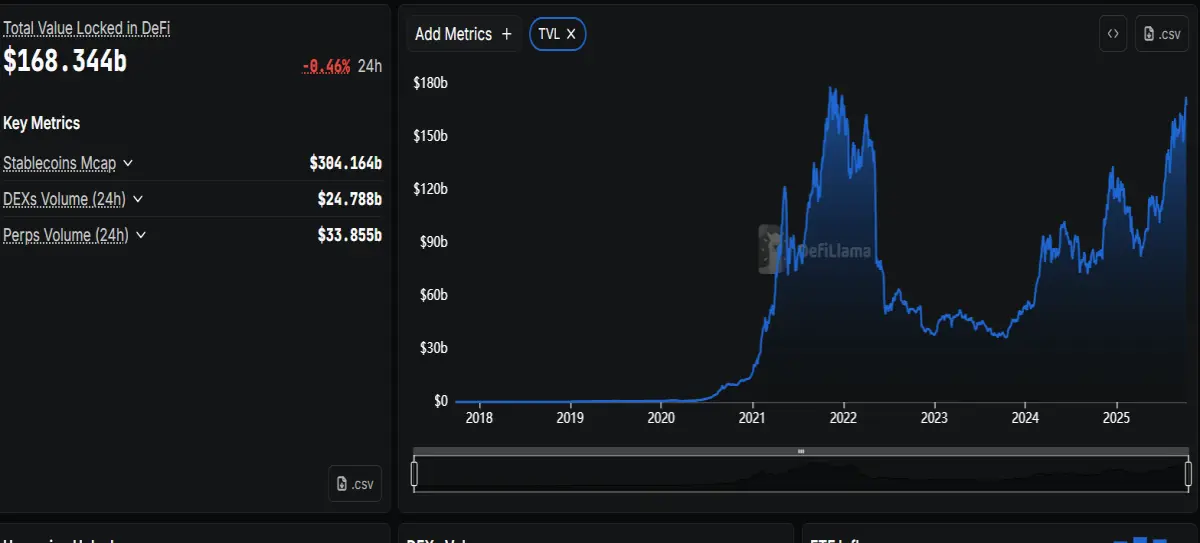Click the plus icon beside Add Metrics
This screenshot has height=543, width=1200.
point(507,34)
